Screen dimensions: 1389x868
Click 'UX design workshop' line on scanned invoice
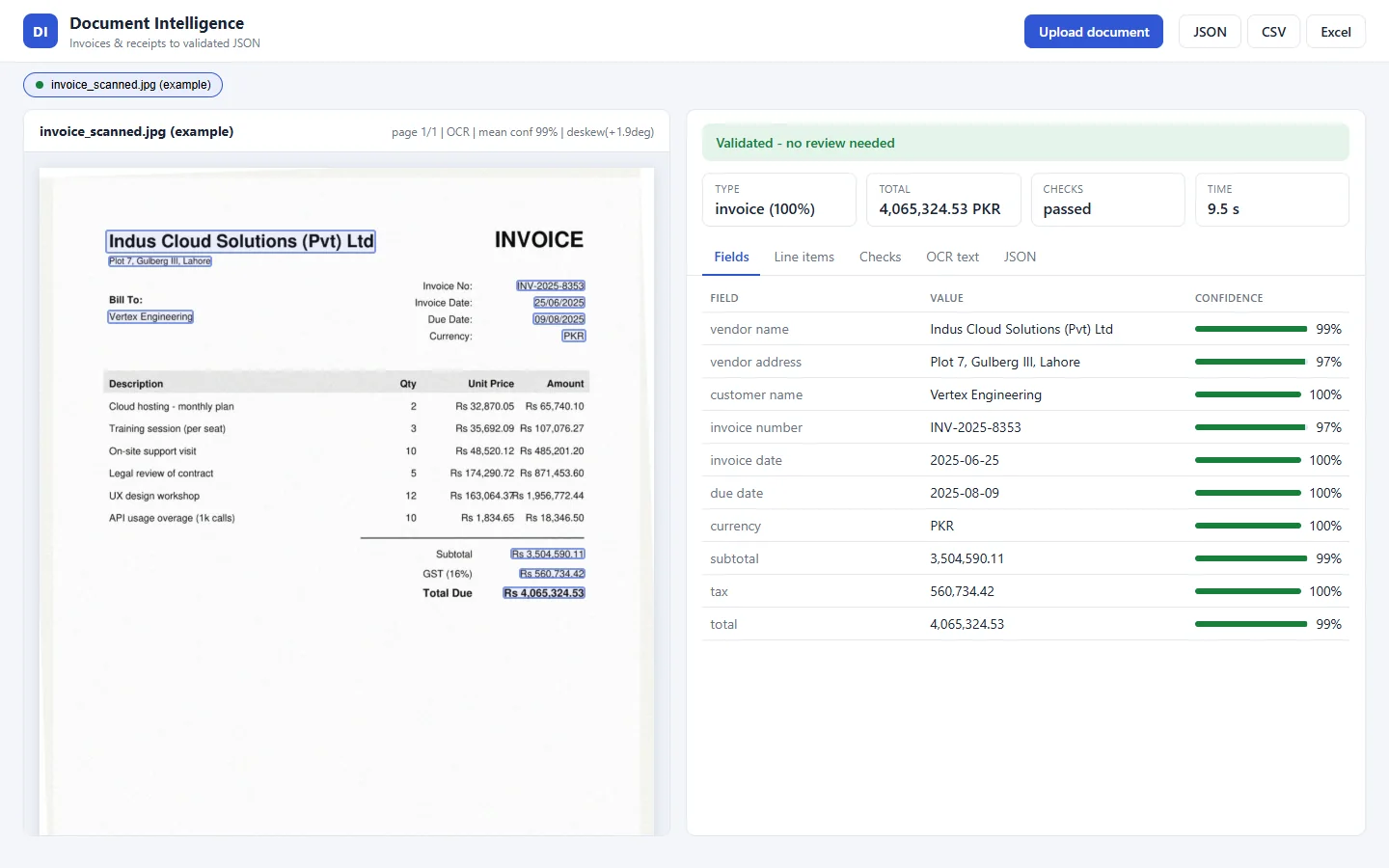(154, 496)
